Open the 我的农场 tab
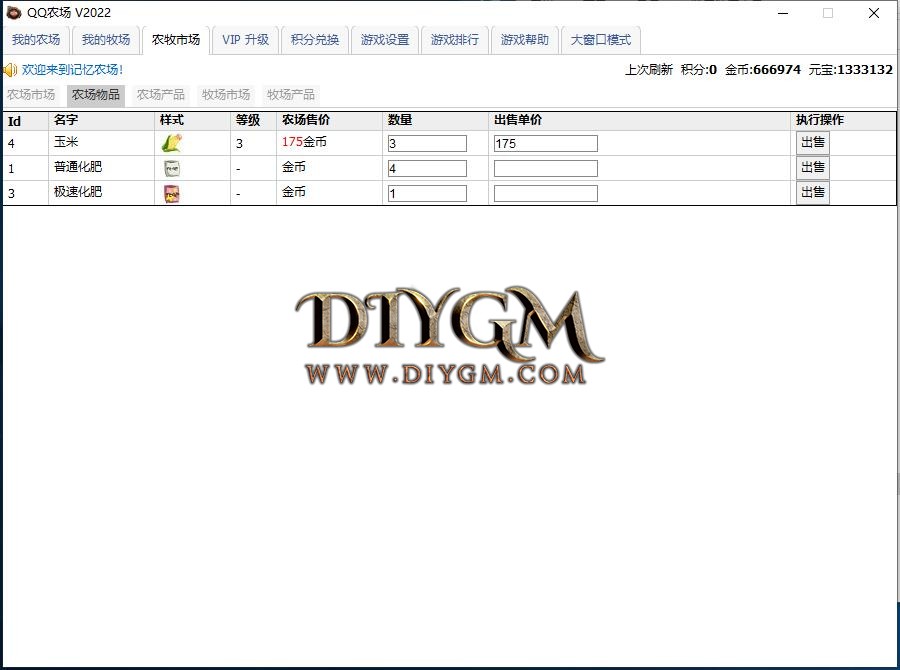Screen dimensions: 900x670 point(36,40)
